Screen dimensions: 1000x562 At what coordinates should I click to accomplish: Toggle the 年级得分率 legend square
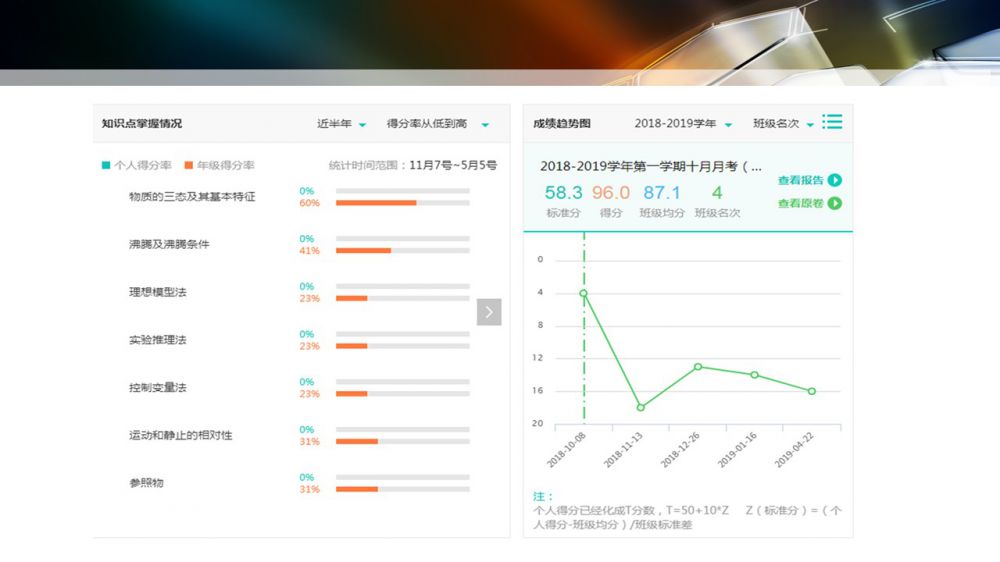188,165
